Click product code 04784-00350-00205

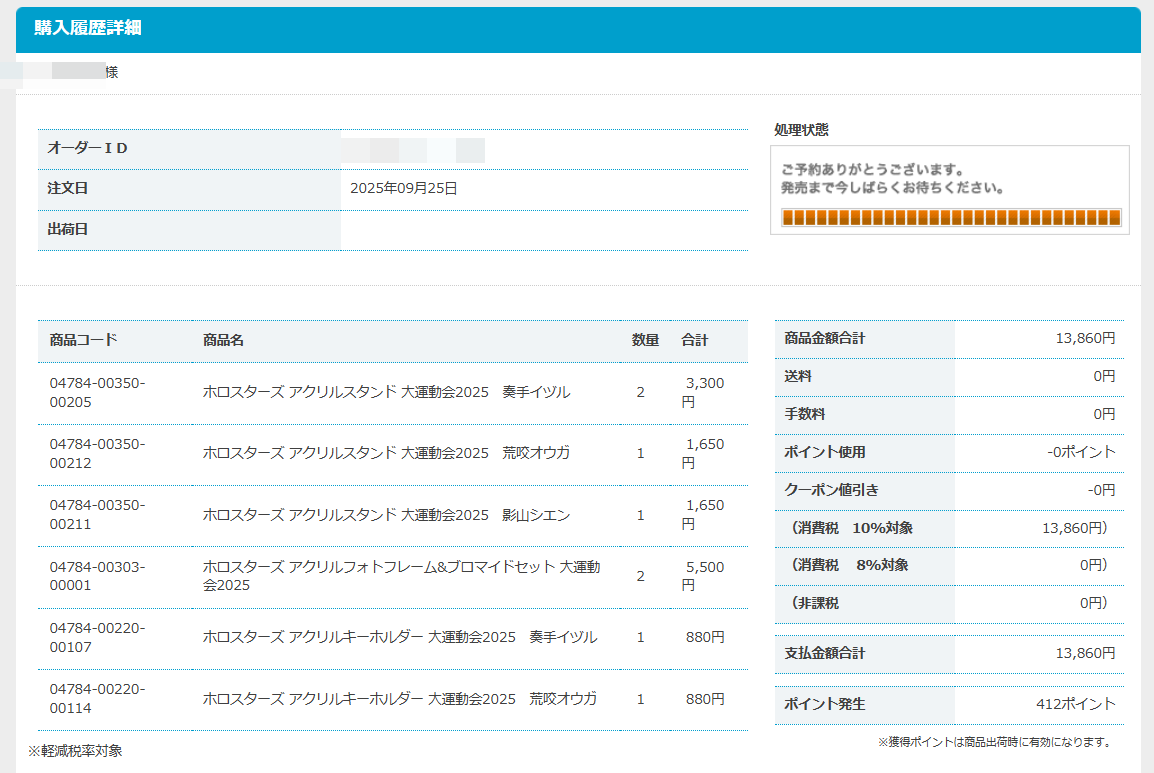click(x=97, y=392)
